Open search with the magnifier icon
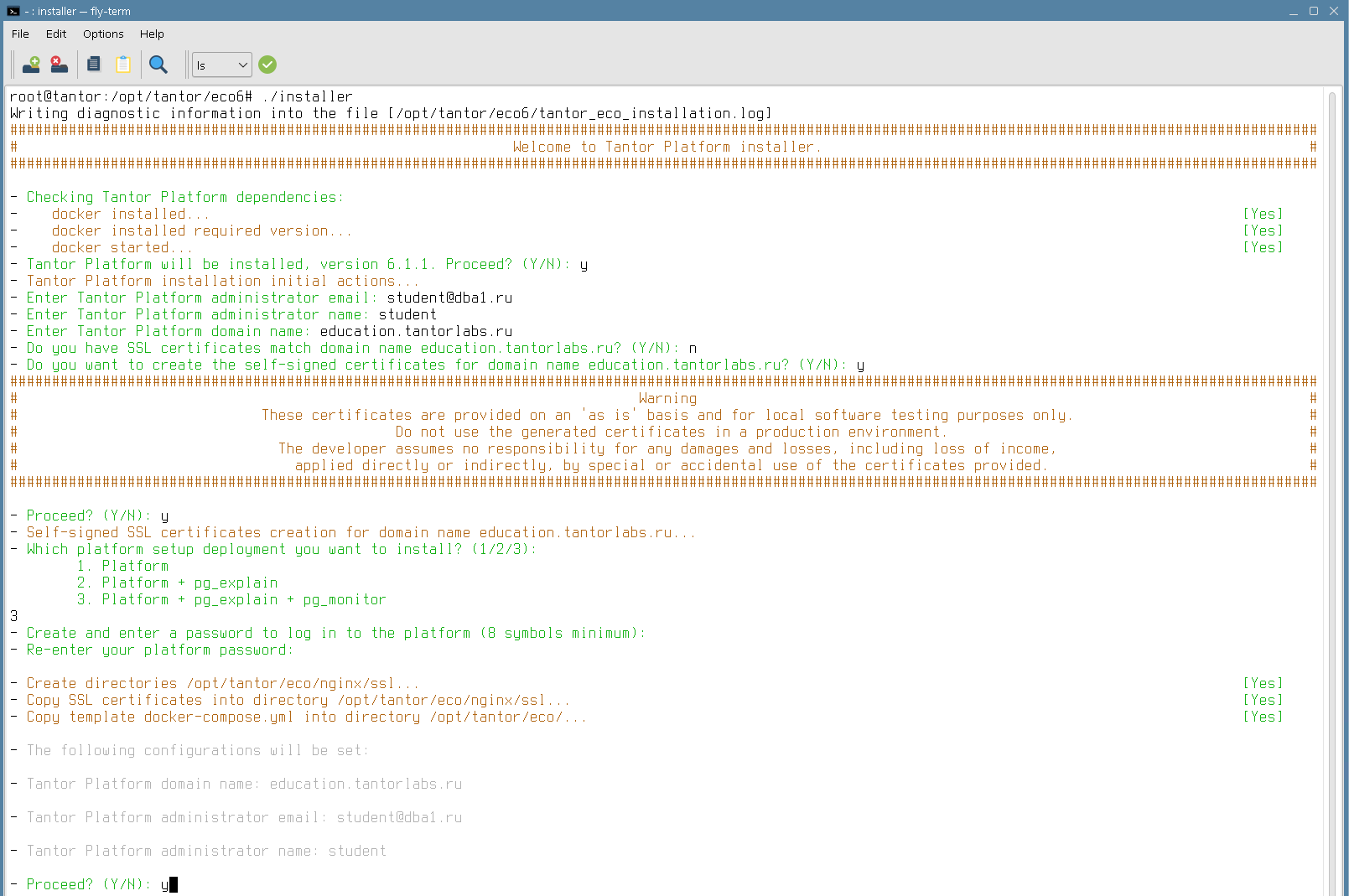 coord(158,65)
